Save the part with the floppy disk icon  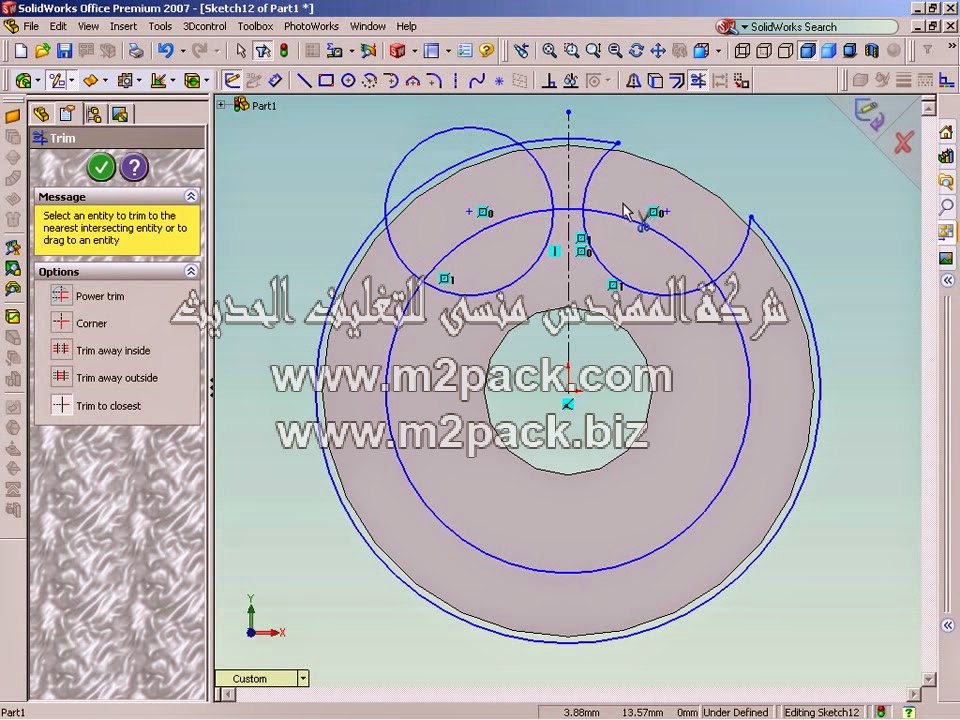pyautogui.click(x=64, y=51)
